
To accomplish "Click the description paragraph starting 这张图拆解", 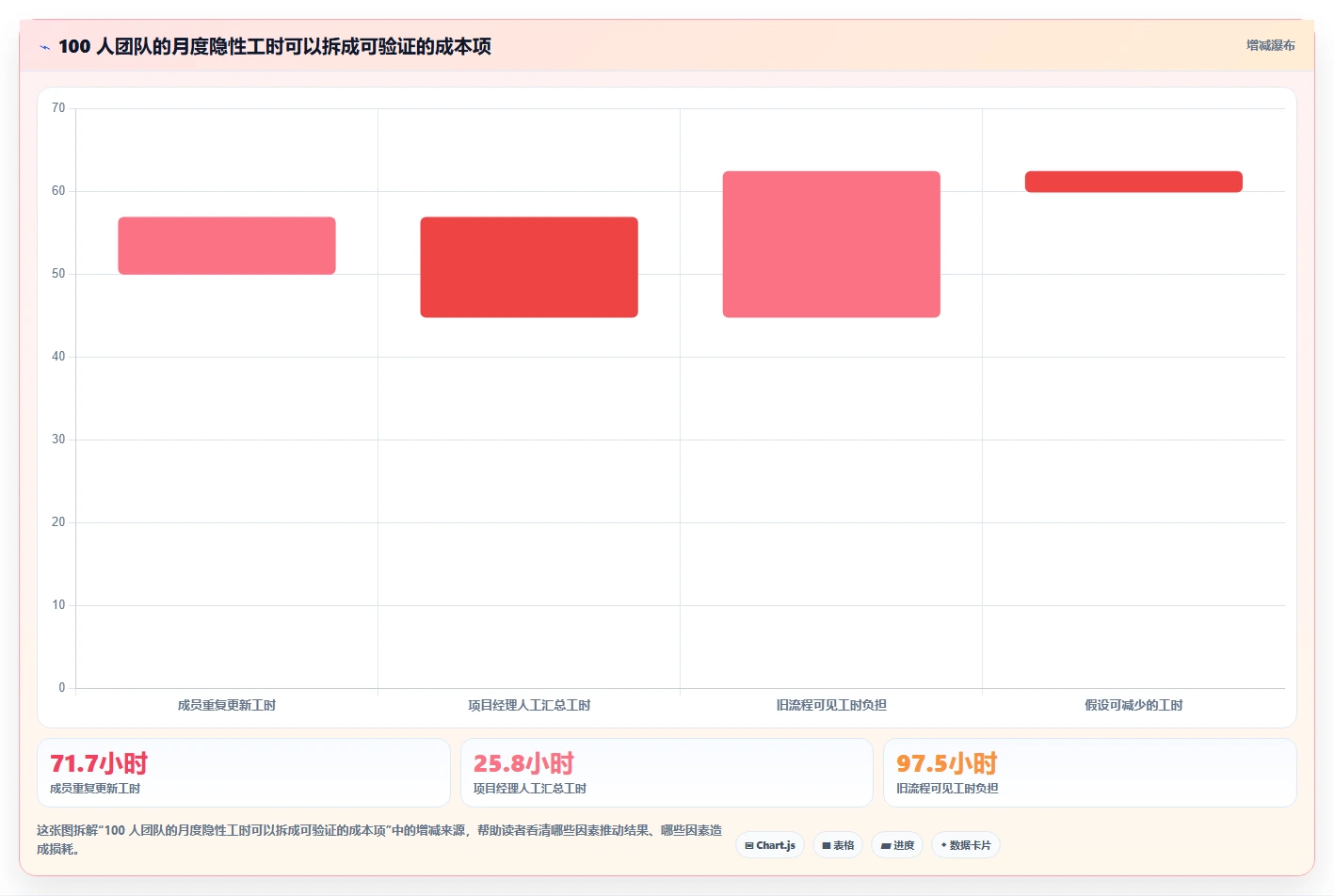I will coord(379,840).
